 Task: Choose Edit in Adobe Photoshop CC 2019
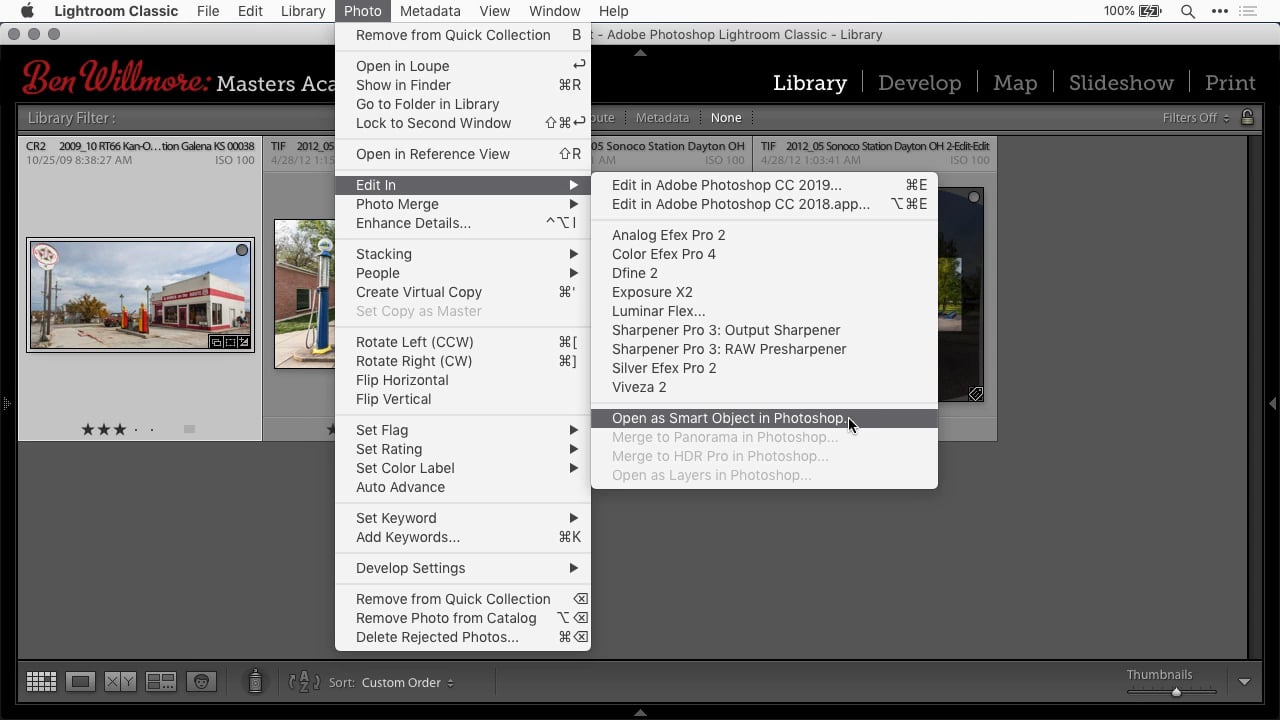[764, 185]
